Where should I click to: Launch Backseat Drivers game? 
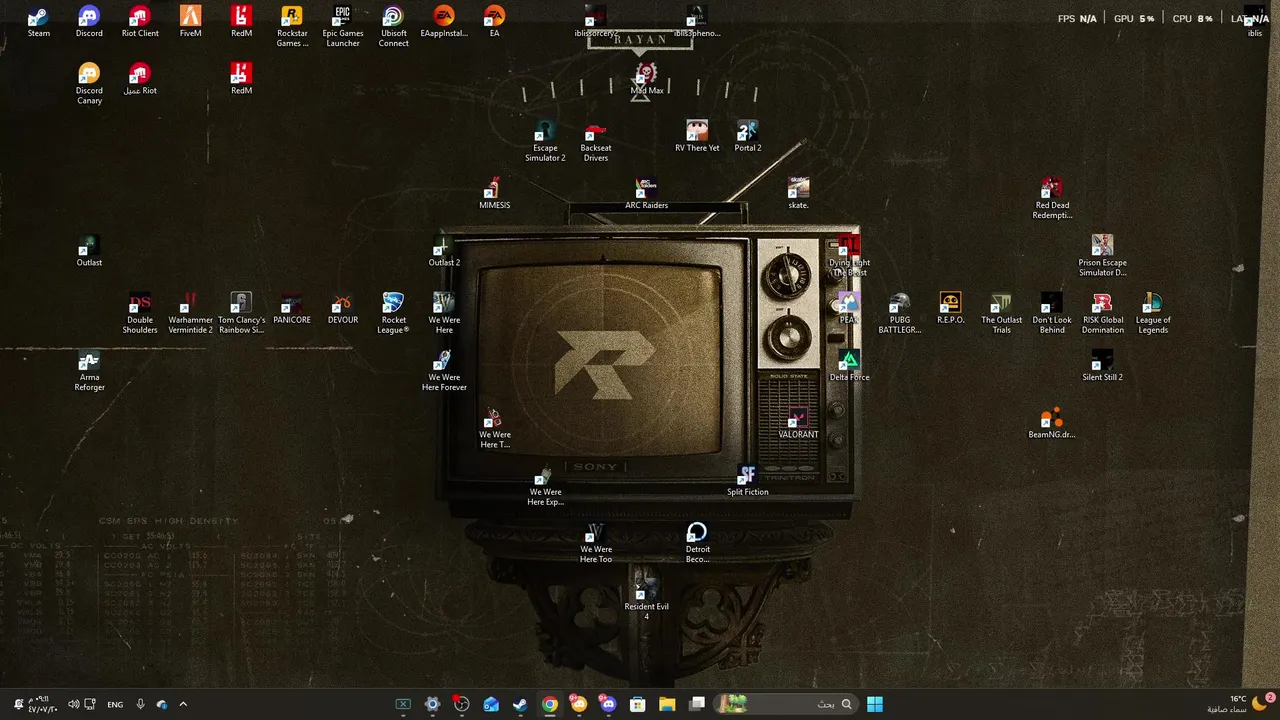point(596,141)
